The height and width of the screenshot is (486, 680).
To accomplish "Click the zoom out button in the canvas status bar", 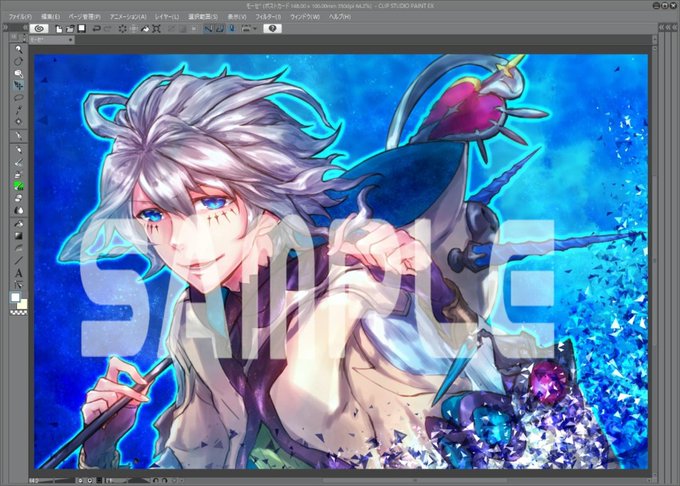I will pyautogui.click(x=80, y=480).
